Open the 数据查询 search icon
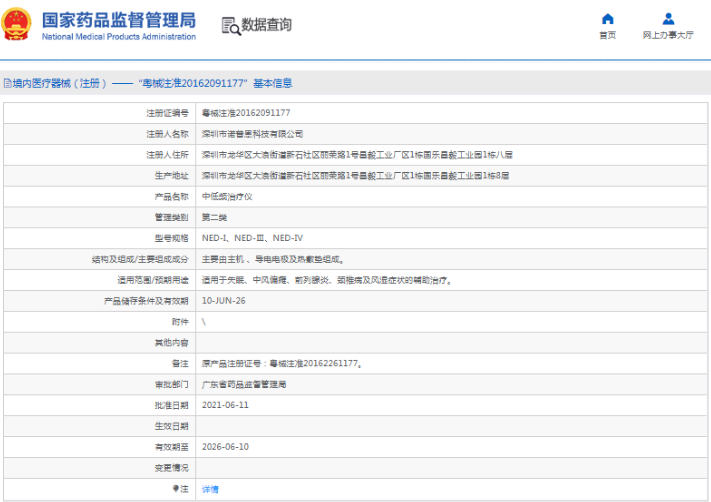This screenshot has height=502, width=711. [x=231, y=26]
